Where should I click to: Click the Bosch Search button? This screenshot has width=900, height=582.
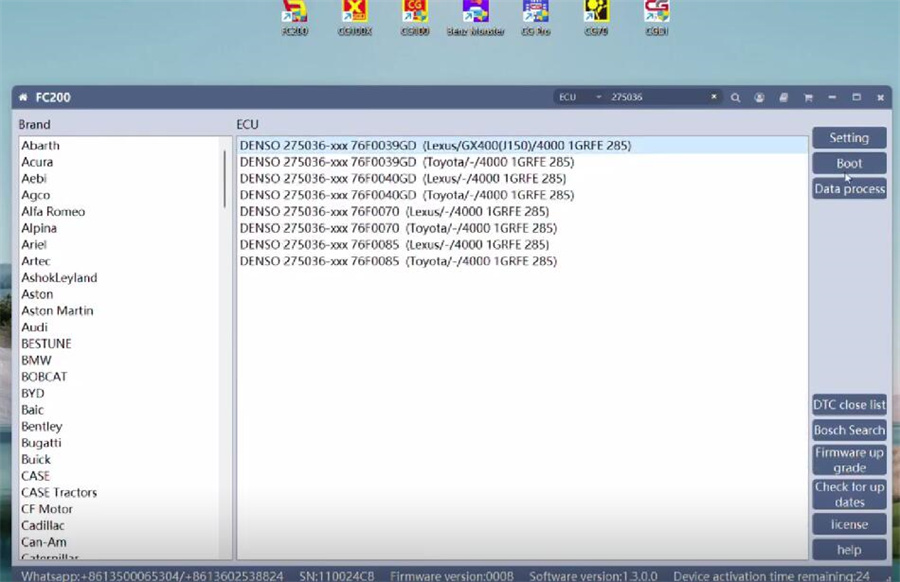[849, 430]
